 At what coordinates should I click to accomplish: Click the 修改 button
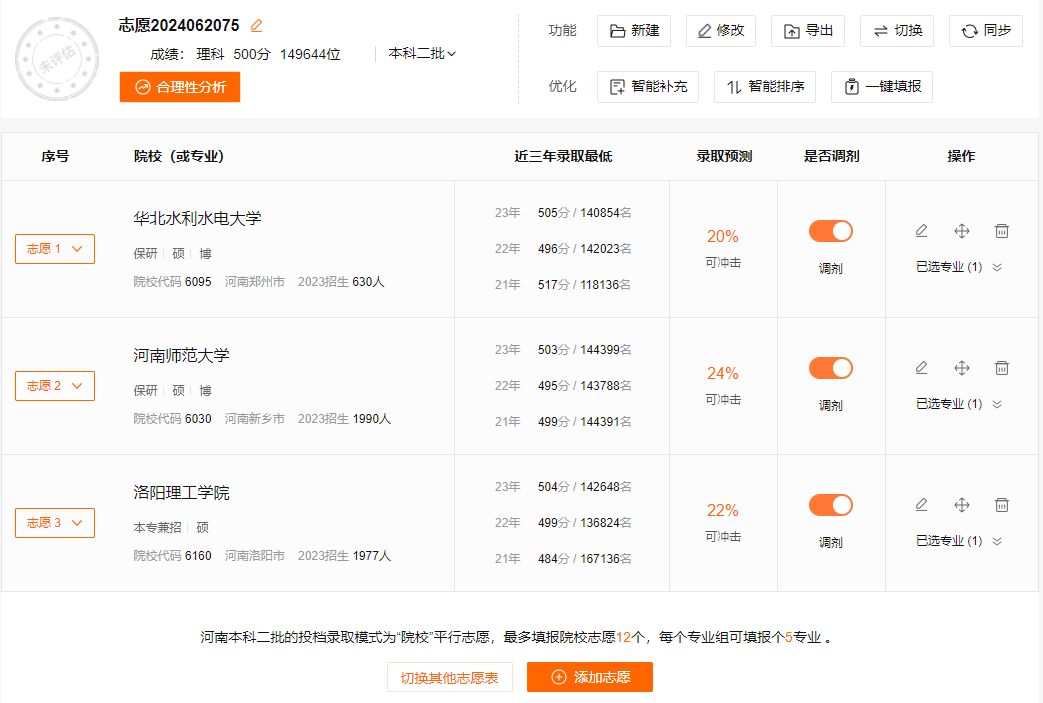[721, 31]
